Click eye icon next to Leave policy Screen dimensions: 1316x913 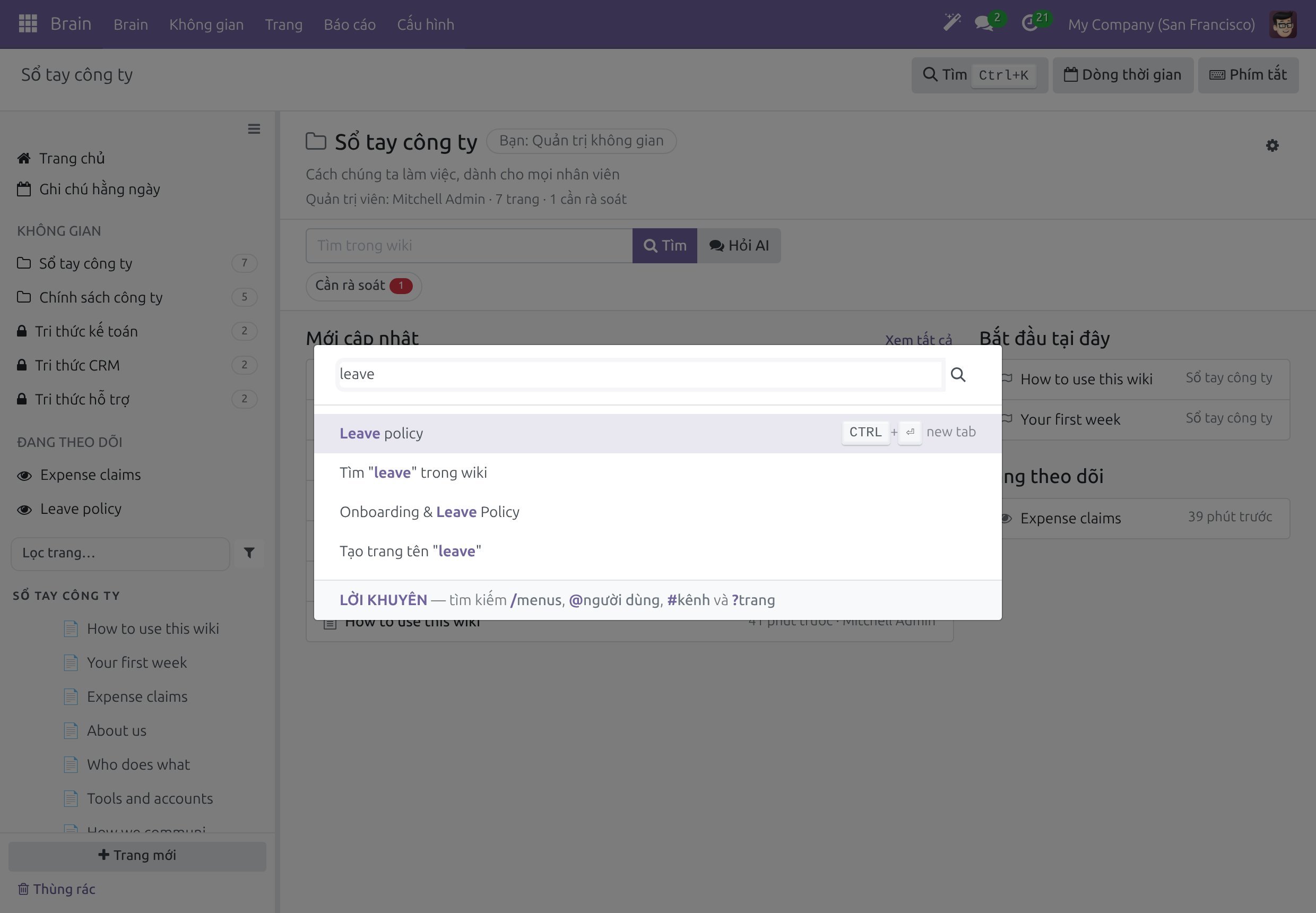24,509
